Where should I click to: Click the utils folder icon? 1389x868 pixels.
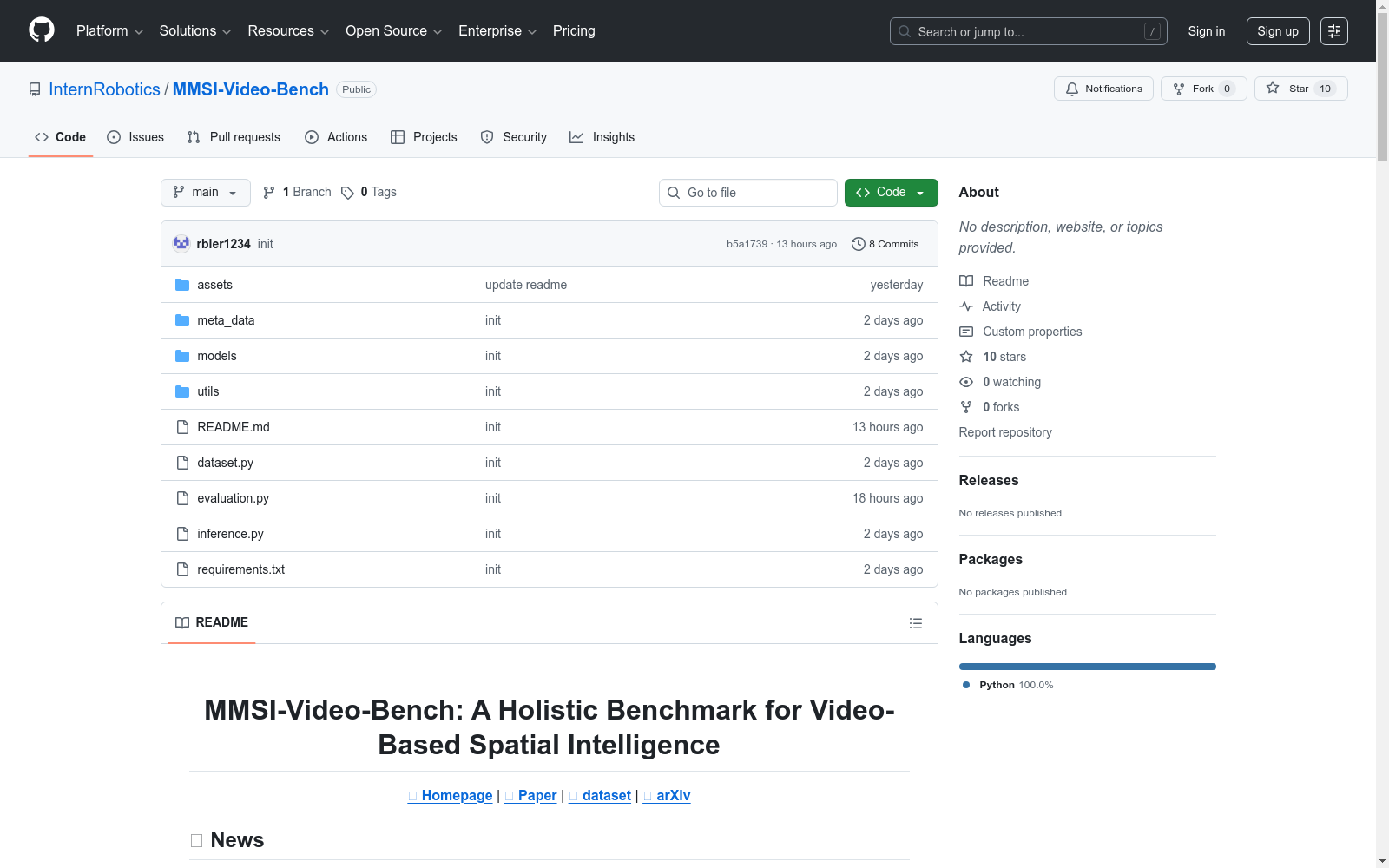pos(182,391)
